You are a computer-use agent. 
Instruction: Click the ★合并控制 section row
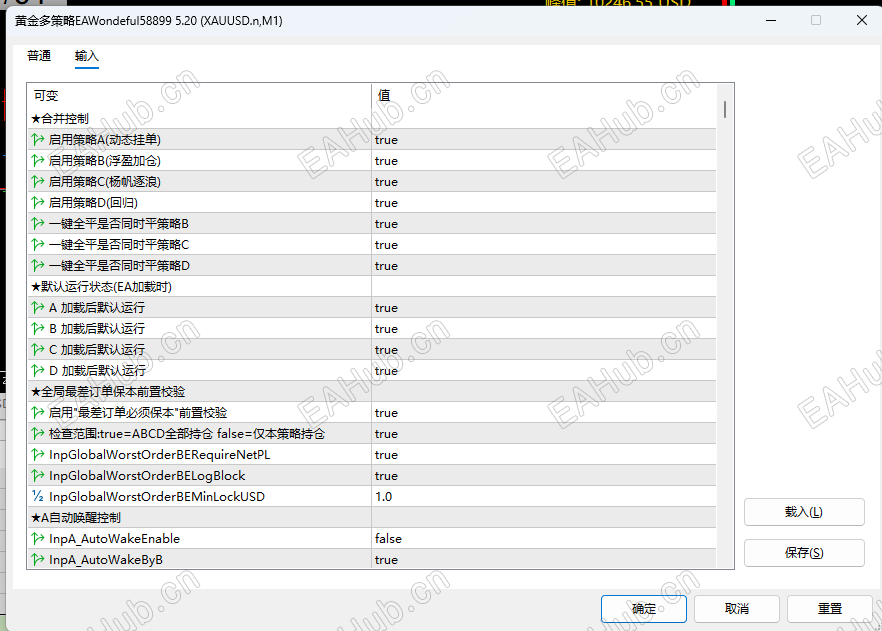click(x=372, y=119)
